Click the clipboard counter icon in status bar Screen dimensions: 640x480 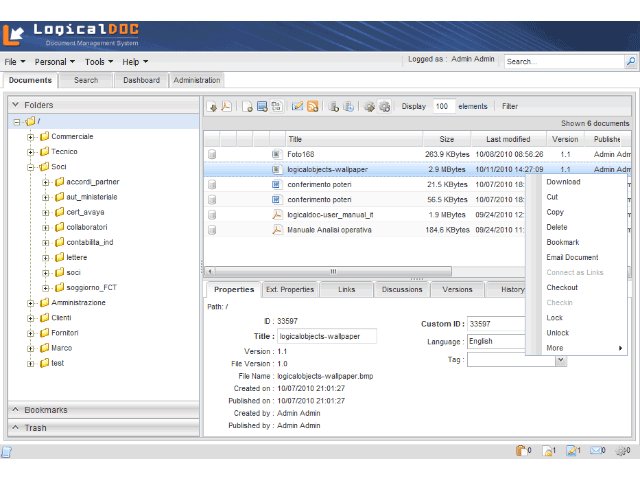pyautogui.click(x=520, y=450)
